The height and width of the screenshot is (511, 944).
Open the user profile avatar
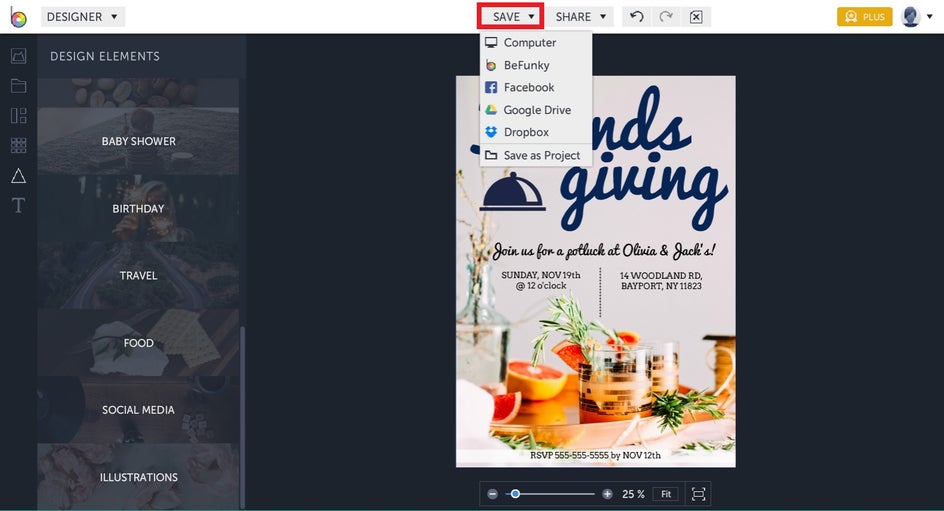(911, 17)
